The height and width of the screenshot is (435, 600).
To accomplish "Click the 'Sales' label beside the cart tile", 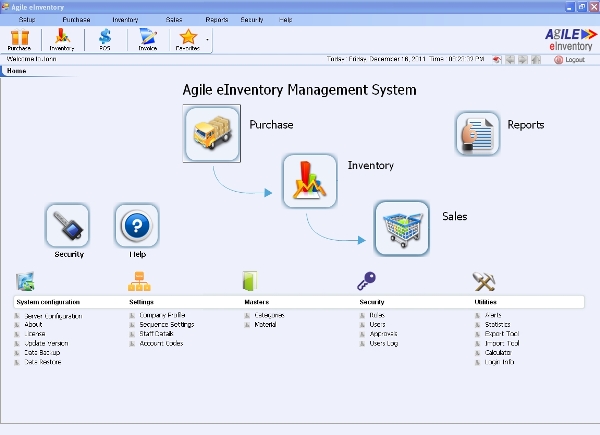I will (x=455, y=217).
